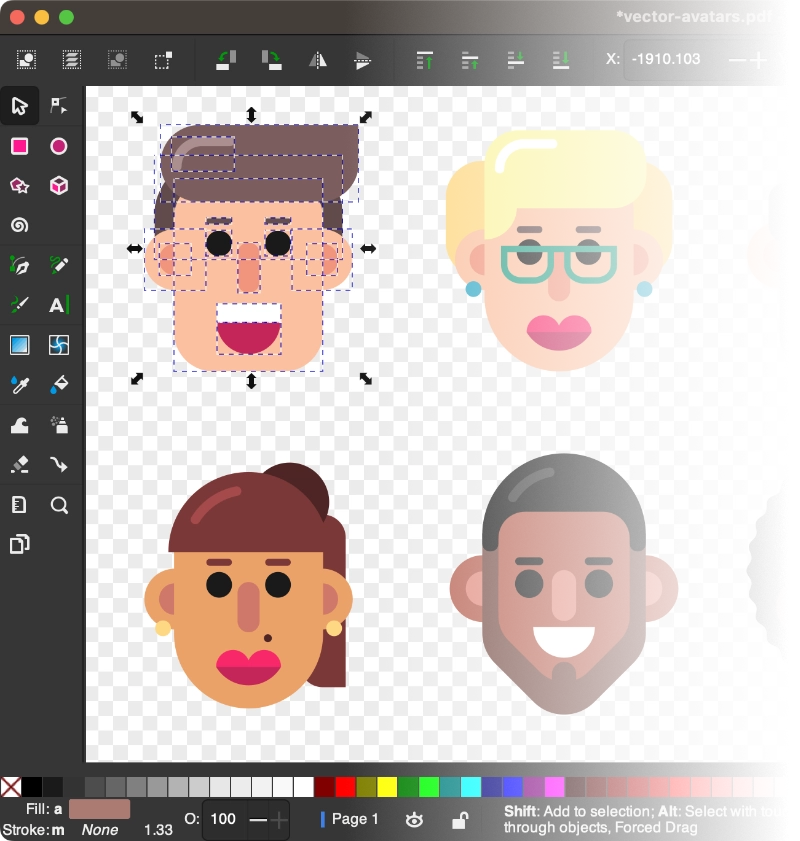Raise the selection to top
This screenshot has height=841, width=800.
pyautogui.click(x=425, y=60)
